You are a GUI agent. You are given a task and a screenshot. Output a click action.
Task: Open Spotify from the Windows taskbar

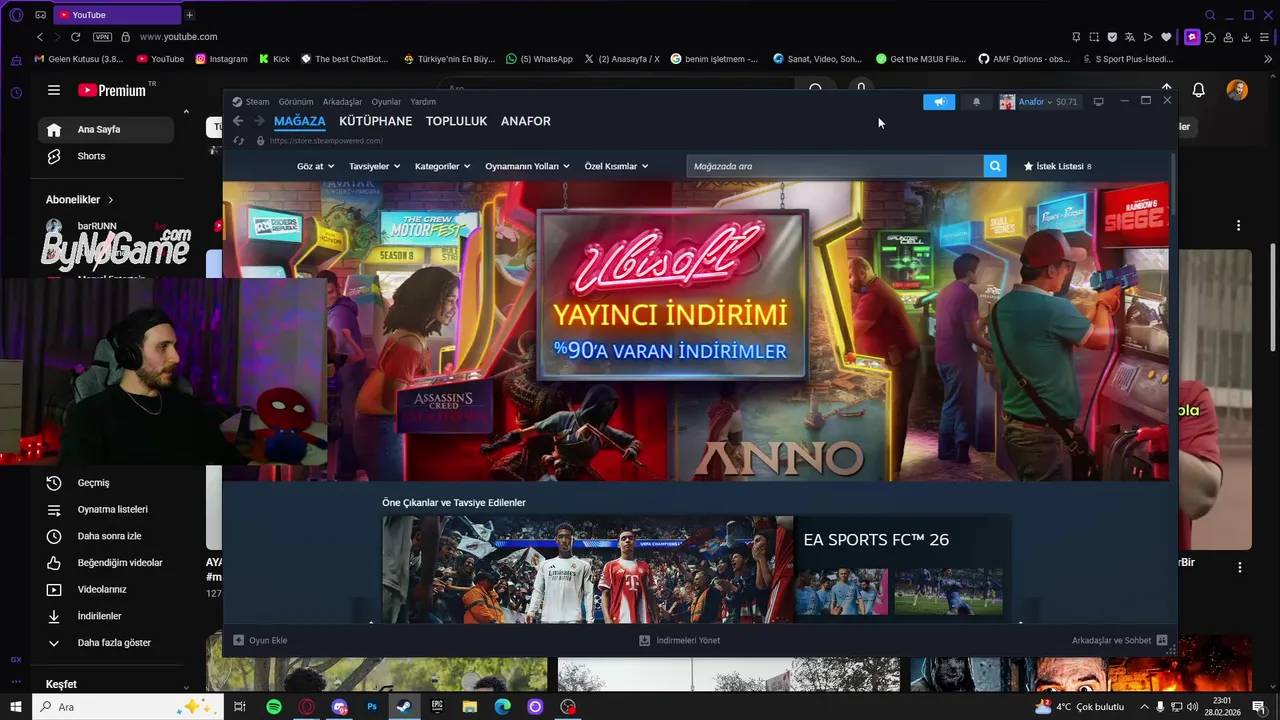click(x=274, y=707)
